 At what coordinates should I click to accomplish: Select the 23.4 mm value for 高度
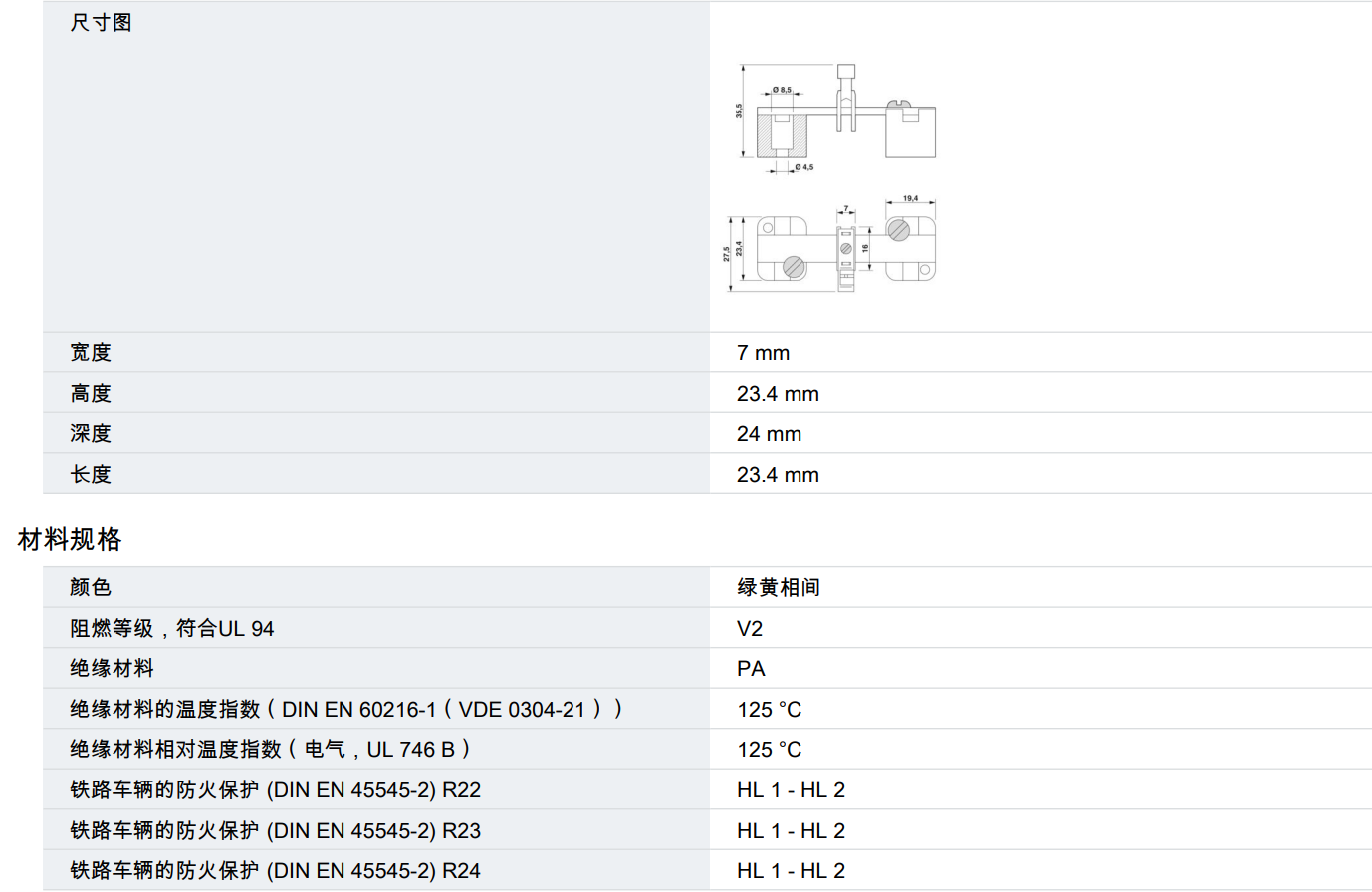click(x=778, y=394)
